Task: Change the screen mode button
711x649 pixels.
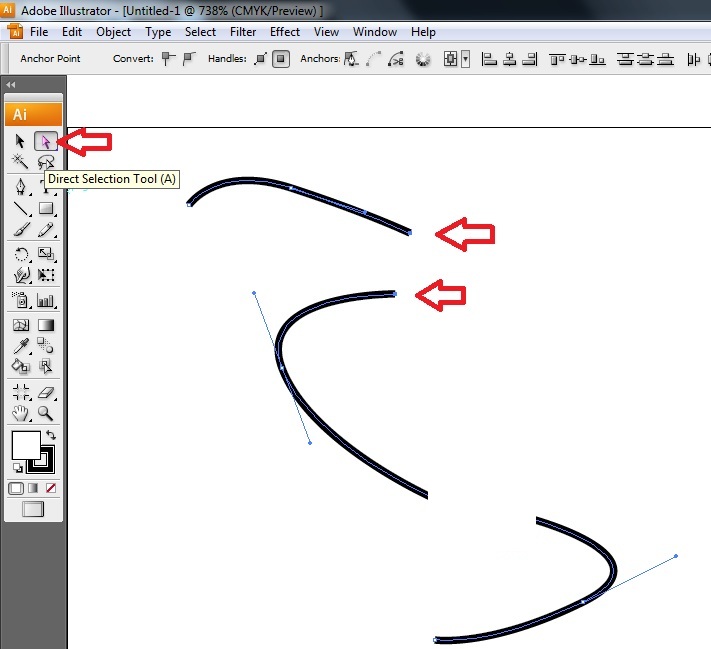Action: 33,509
